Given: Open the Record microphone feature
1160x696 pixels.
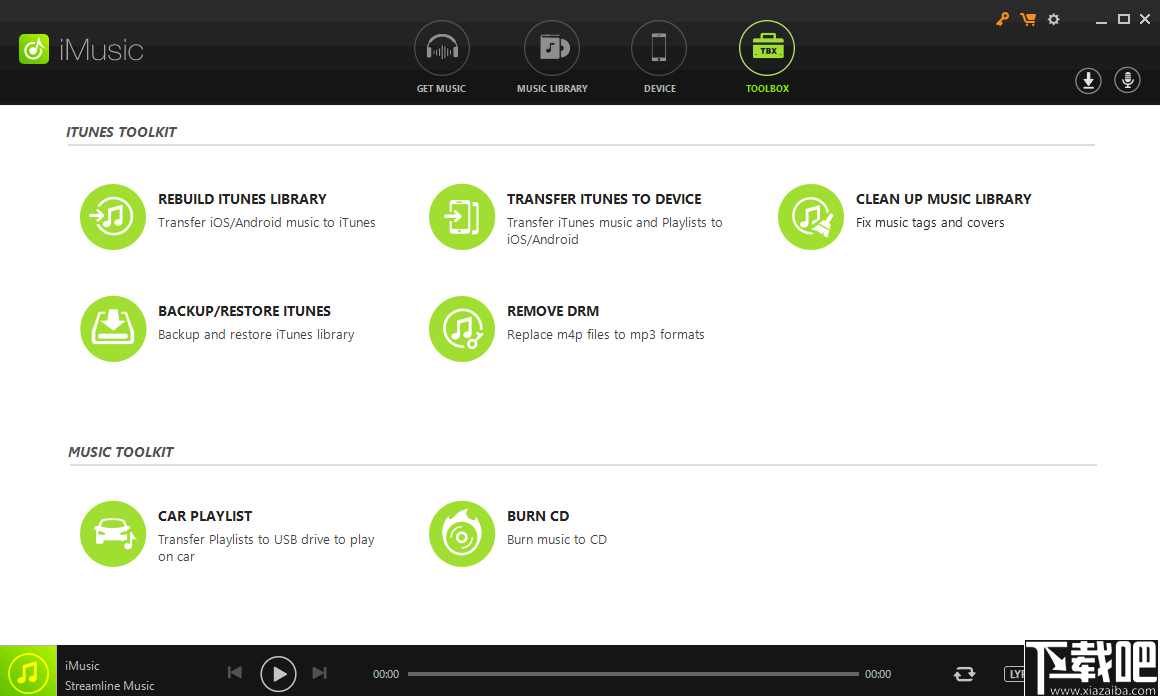Looking at the screenshot, I should click(1127, 80).
